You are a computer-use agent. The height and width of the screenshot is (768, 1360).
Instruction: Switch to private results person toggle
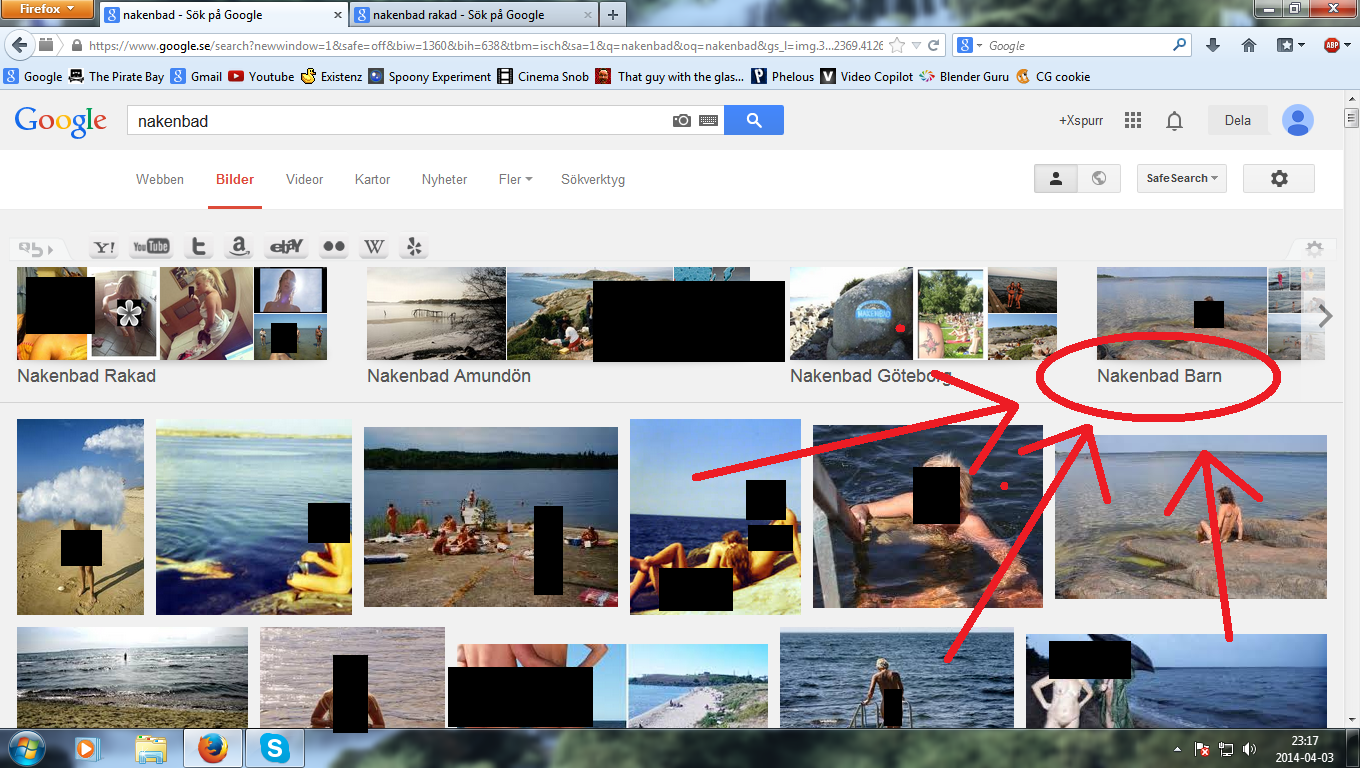1055,179
